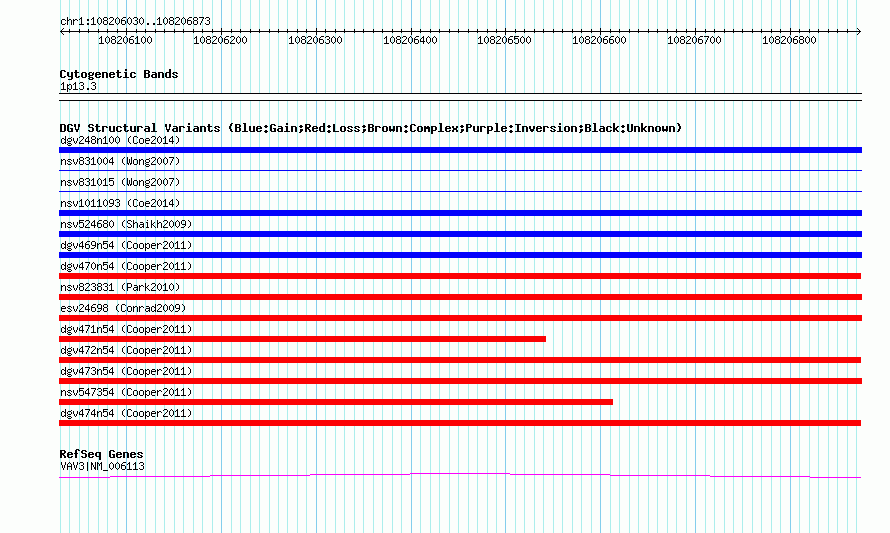Click the 1p13.3 cytogenetic band bar
890x533 pixels.
460,97
